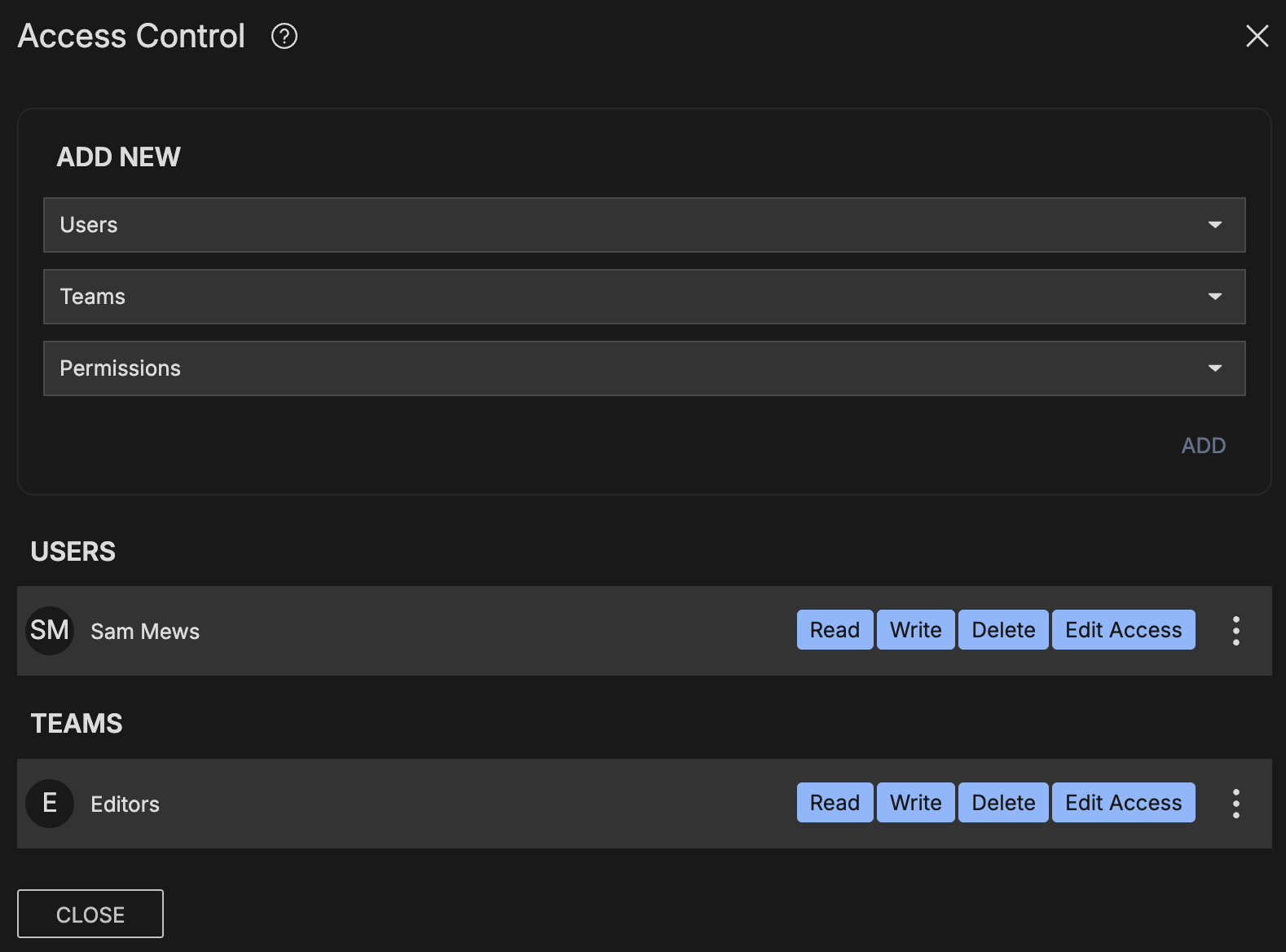This screenshot has height=952, width=1286.
Task: Open Editors team three-dot options menu
Action: [1236, 804]
